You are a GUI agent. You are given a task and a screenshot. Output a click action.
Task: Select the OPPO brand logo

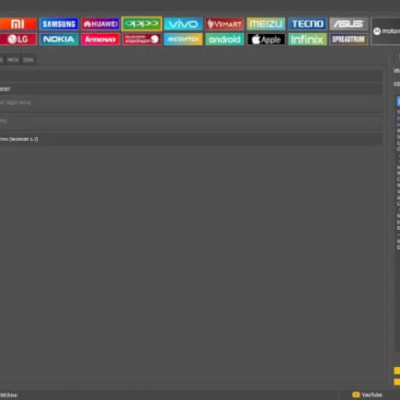point(142,24)
